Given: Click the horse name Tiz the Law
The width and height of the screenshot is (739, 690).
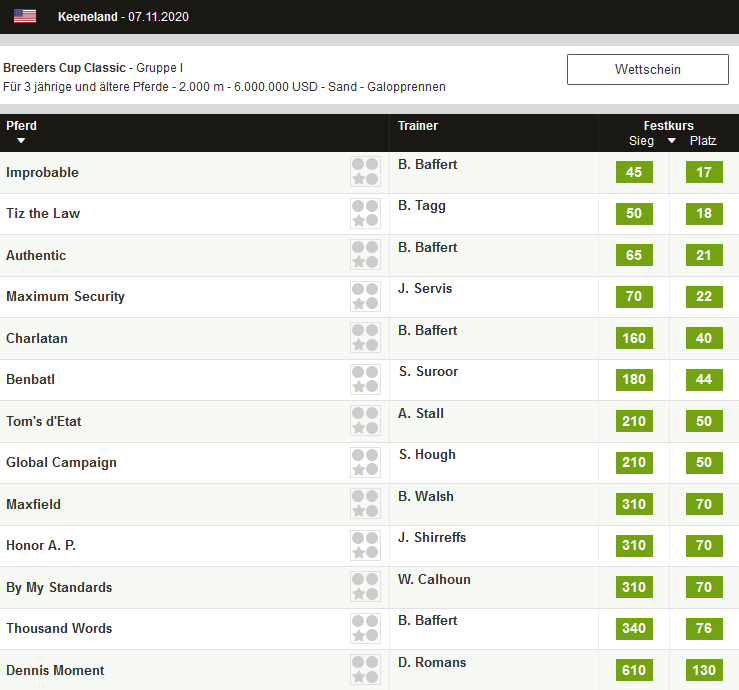Looking at the screenshot, I should point(43,214).
